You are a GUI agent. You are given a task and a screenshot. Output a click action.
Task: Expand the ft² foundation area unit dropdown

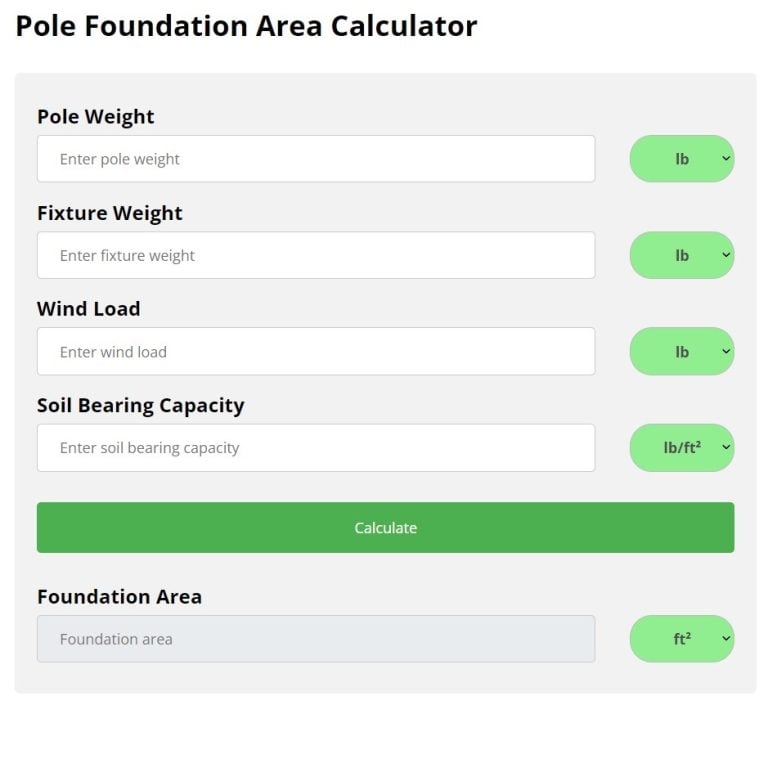pyautogui.click(x=681, y=639)
